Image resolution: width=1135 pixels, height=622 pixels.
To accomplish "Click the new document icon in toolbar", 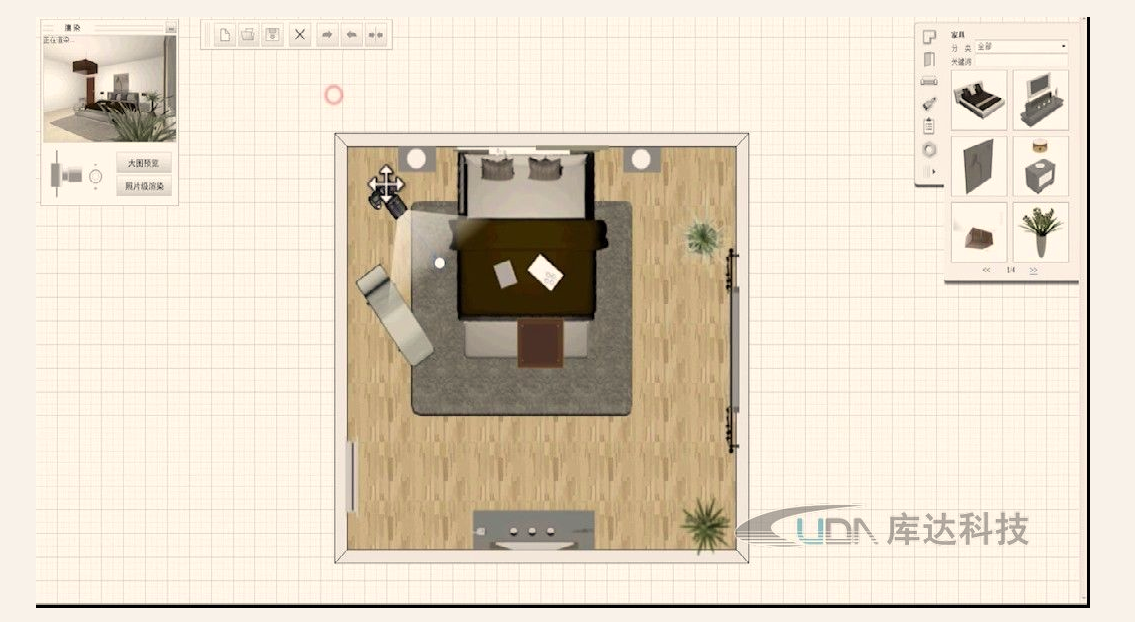I will 225,35.
